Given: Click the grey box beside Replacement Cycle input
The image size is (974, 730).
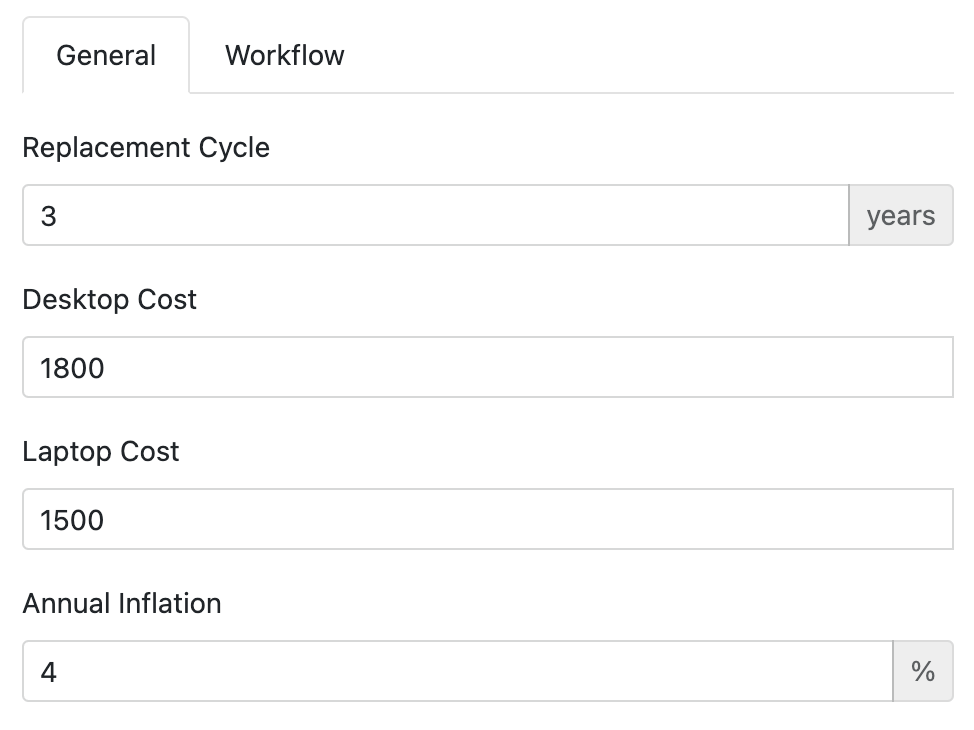Looking at the screenshot, I should [900, 216].
